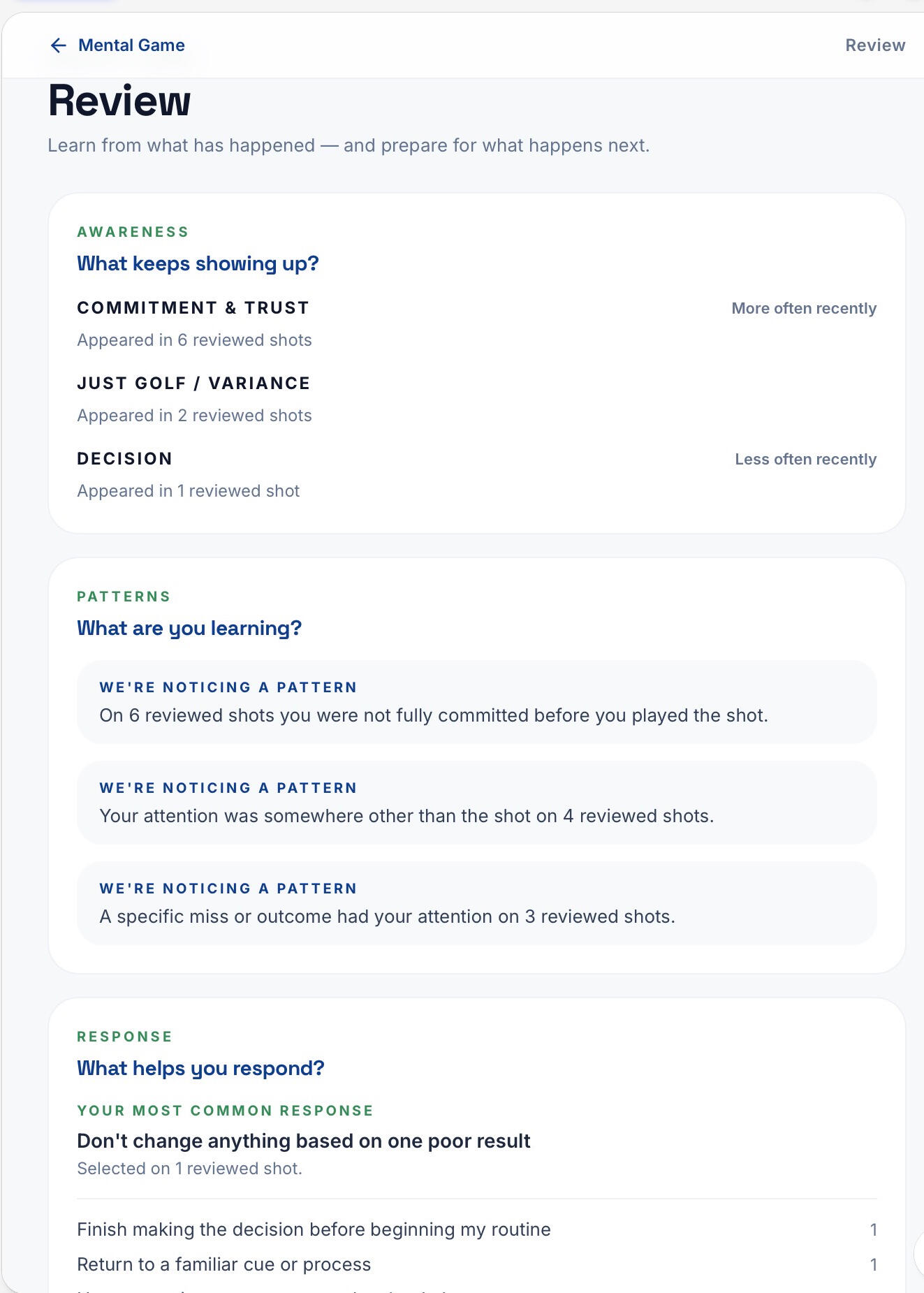This screenshot has width=924, height=1293.
Task: Open the 'not fully committed' pattern card
Action: point(476,702)
